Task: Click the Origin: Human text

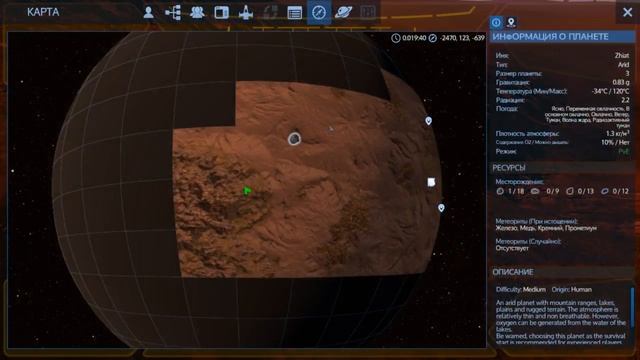Action: pos(572,289)
